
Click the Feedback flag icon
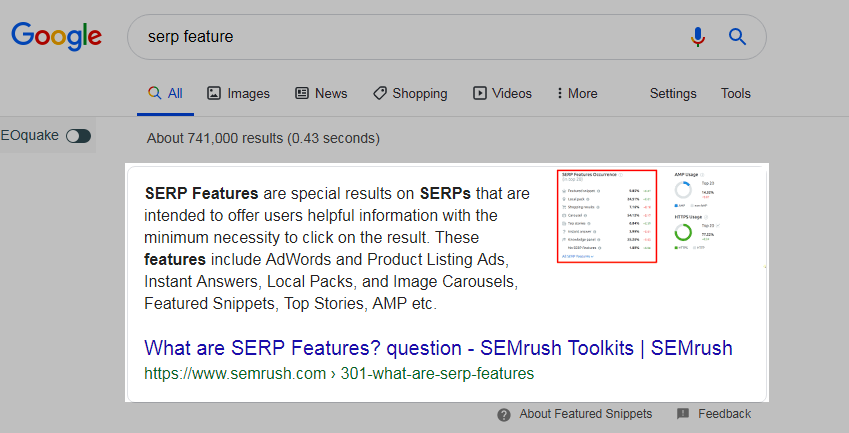(683, 414)
